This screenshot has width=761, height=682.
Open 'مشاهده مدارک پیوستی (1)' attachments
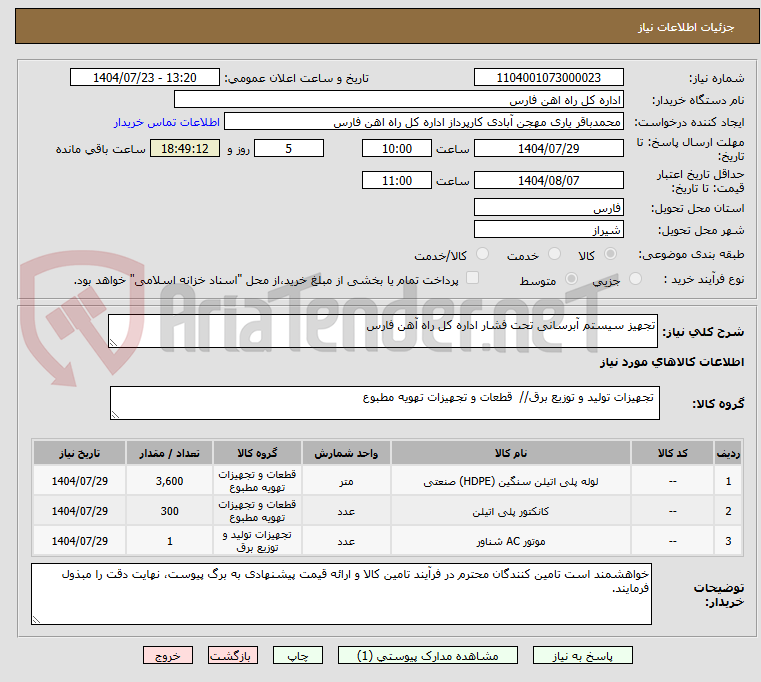(428, 656)
